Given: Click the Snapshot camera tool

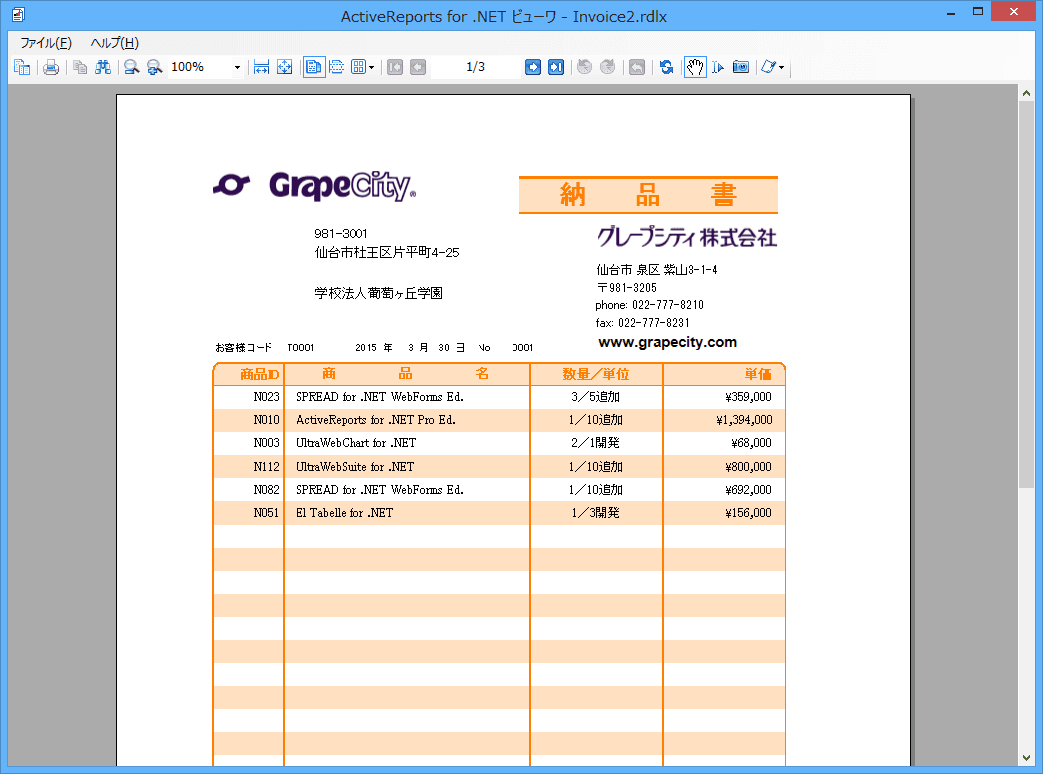Looking at the screenshot, I should [740, 67].
